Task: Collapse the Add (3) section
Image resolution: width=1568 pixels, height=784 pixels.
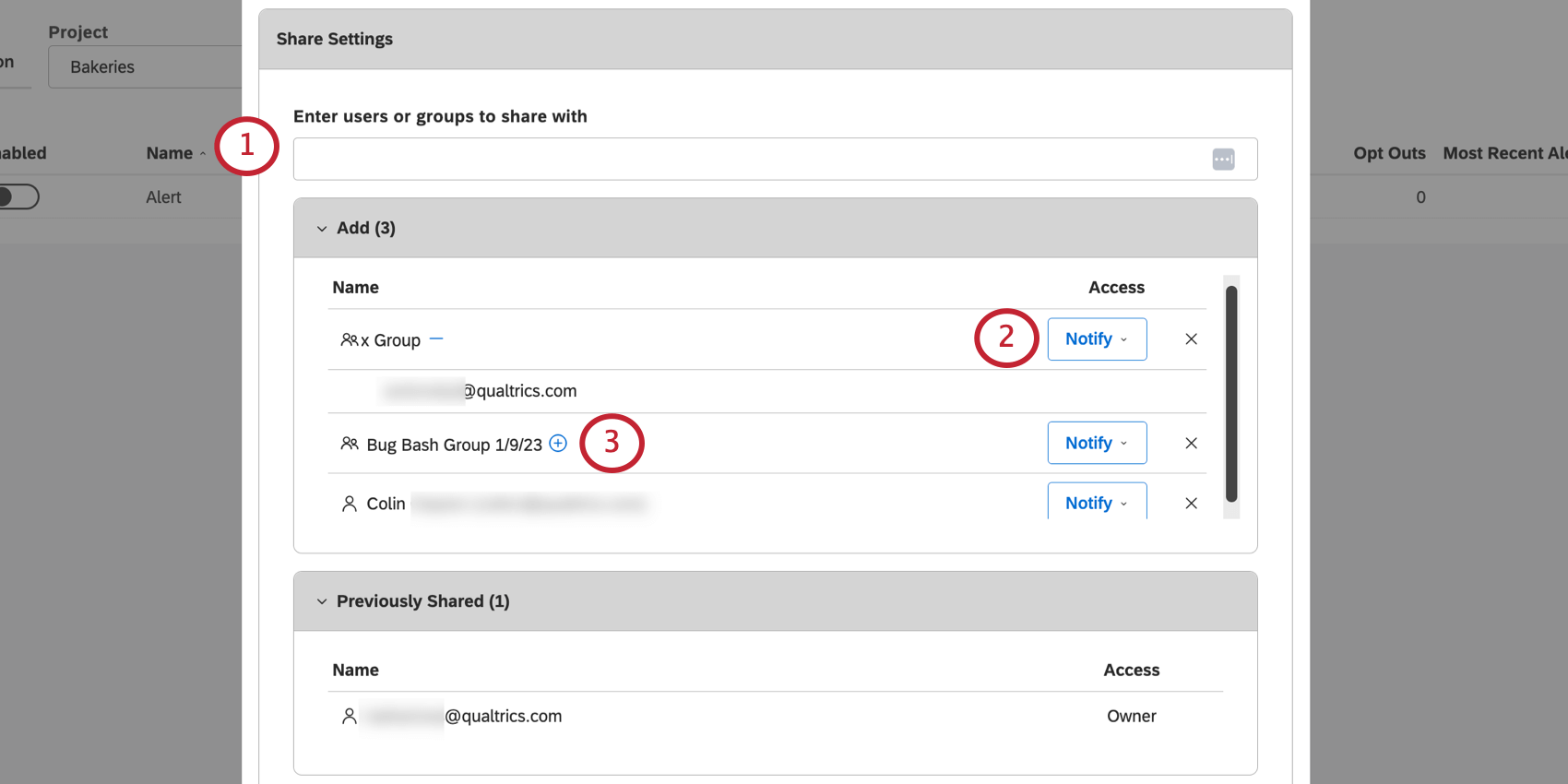Action: pyautogui.click(x=322, y=229)
